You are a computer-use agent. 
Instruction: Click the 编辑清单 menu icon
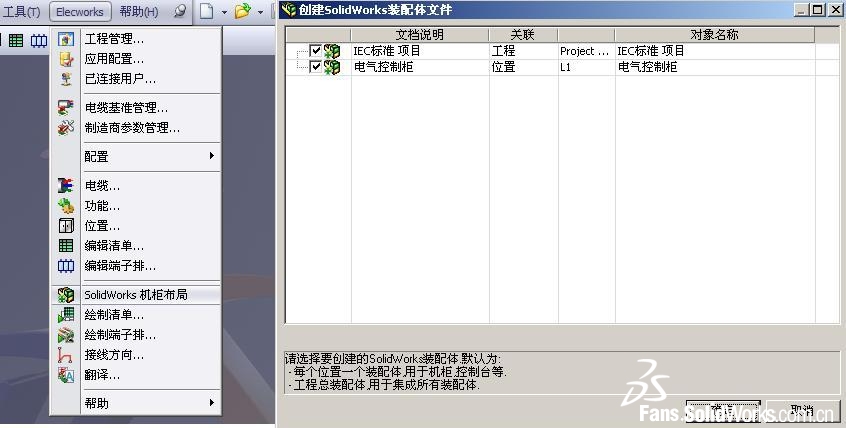tap(66, 246)
